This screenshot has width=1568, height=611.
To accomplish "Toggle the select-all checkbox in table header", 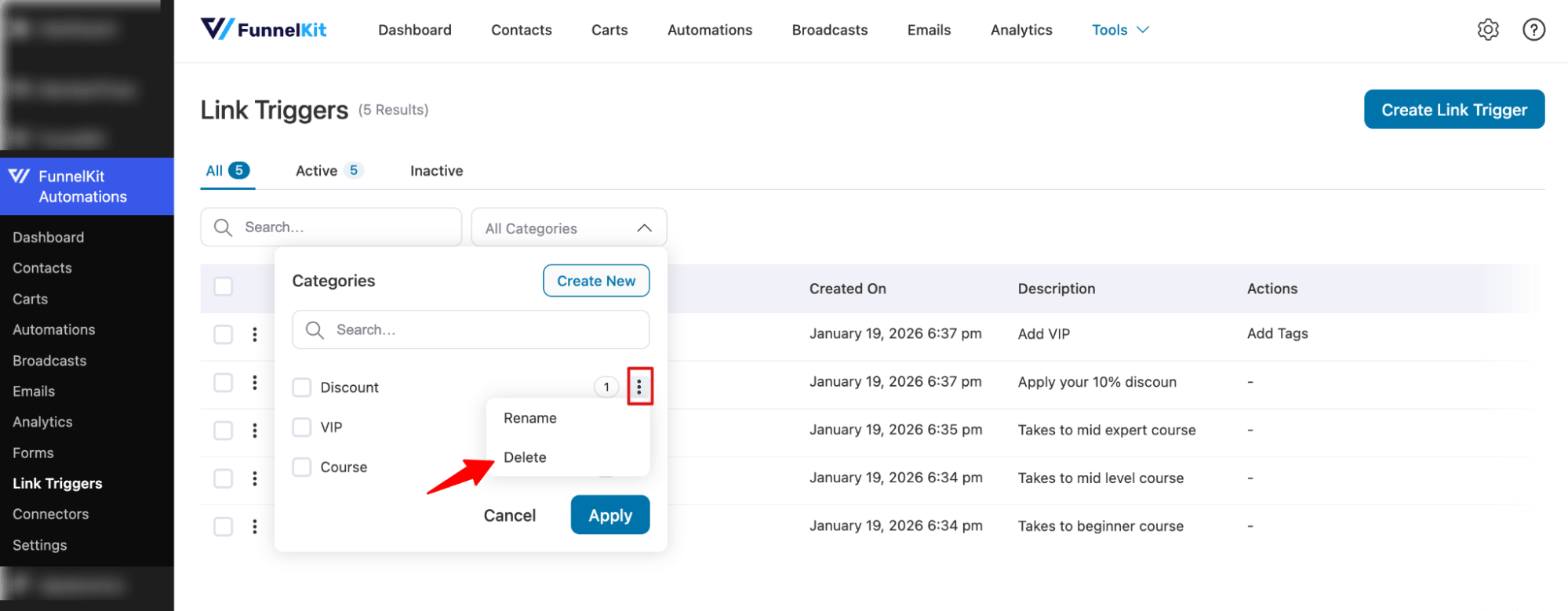I will pos(224,287).
